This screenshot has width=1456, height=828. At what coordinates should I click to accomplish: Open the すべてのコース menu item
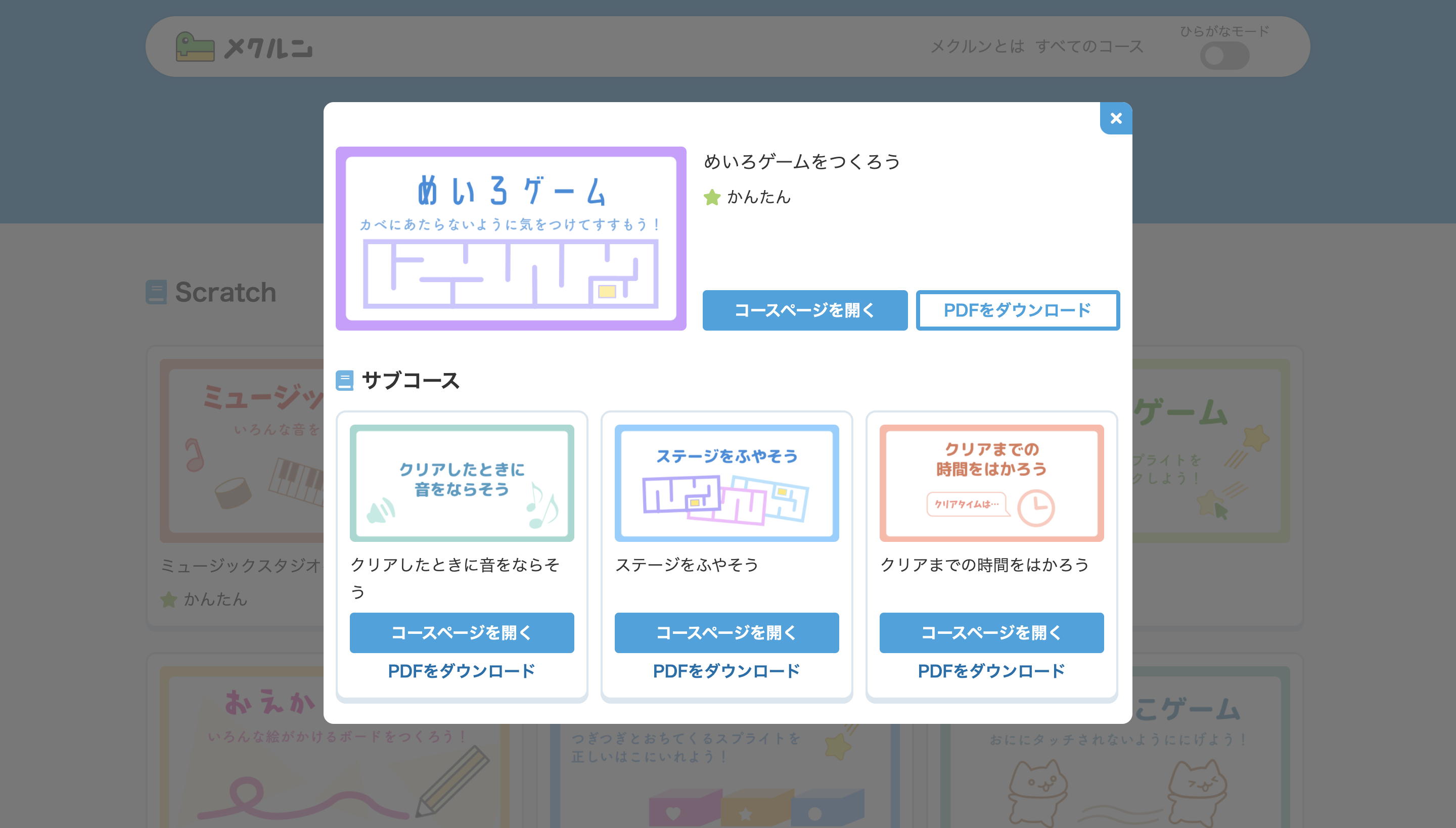coord(1089,47)
